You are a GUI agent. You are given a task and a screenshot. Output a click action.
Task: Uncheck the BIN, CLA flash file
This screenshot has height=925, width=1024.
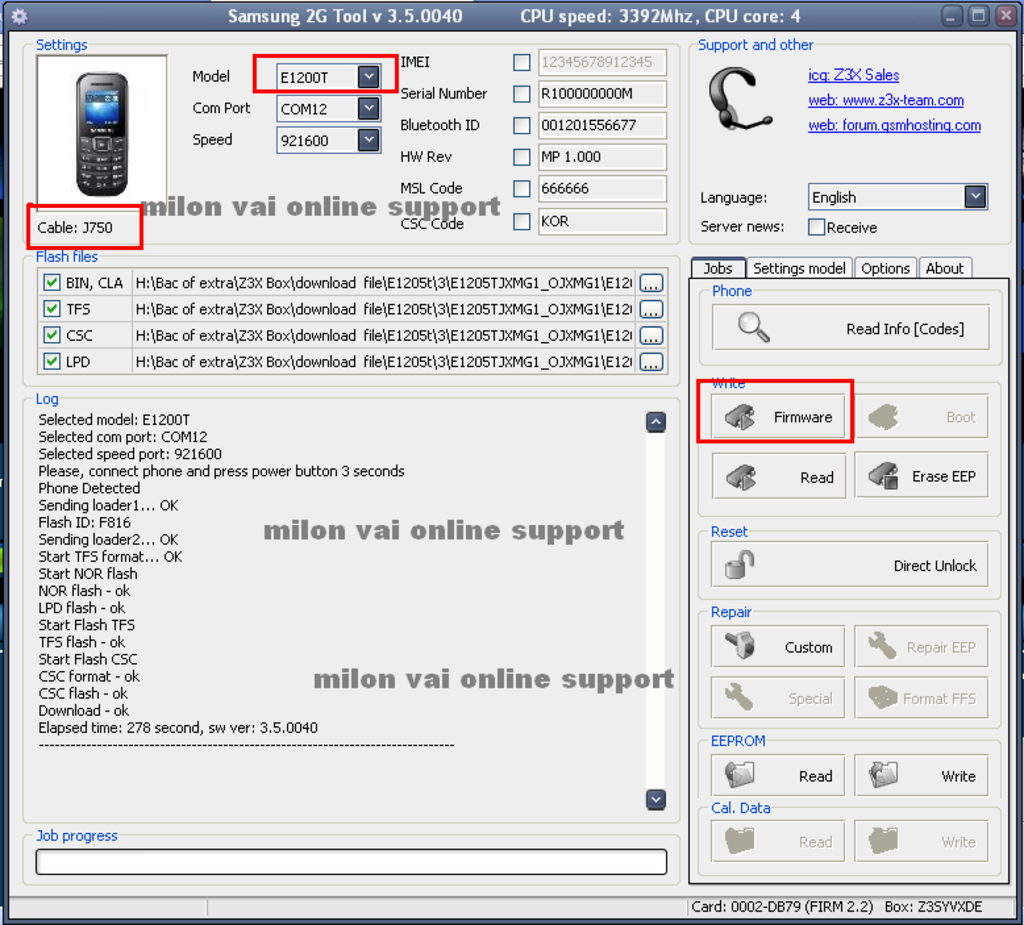52,282
